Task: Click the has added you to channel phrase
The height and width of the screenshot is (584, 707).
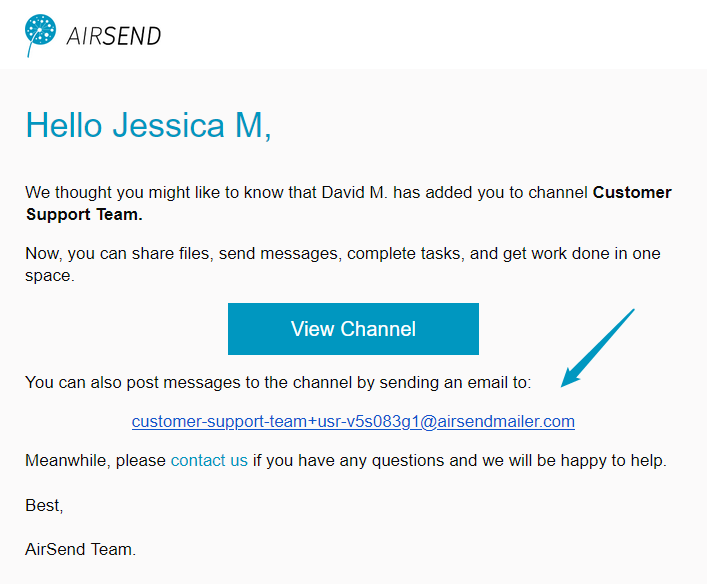Action: tap(491, 193)
